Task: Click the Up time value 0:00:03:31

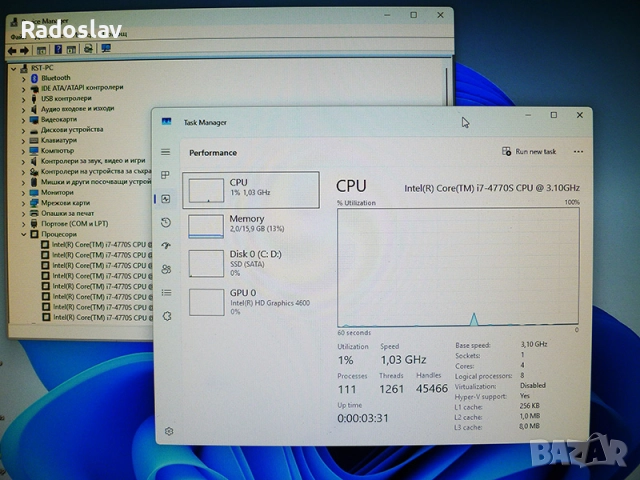Action: click(363, 418)
